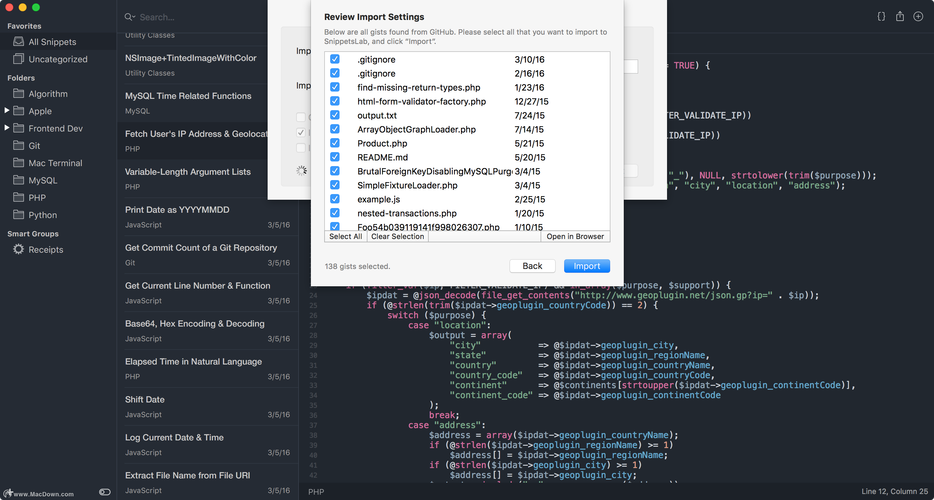The width and height of the screenshot is (934, 500).
Task: Click the search magnifier icon
Action: (x=127, y=17)
